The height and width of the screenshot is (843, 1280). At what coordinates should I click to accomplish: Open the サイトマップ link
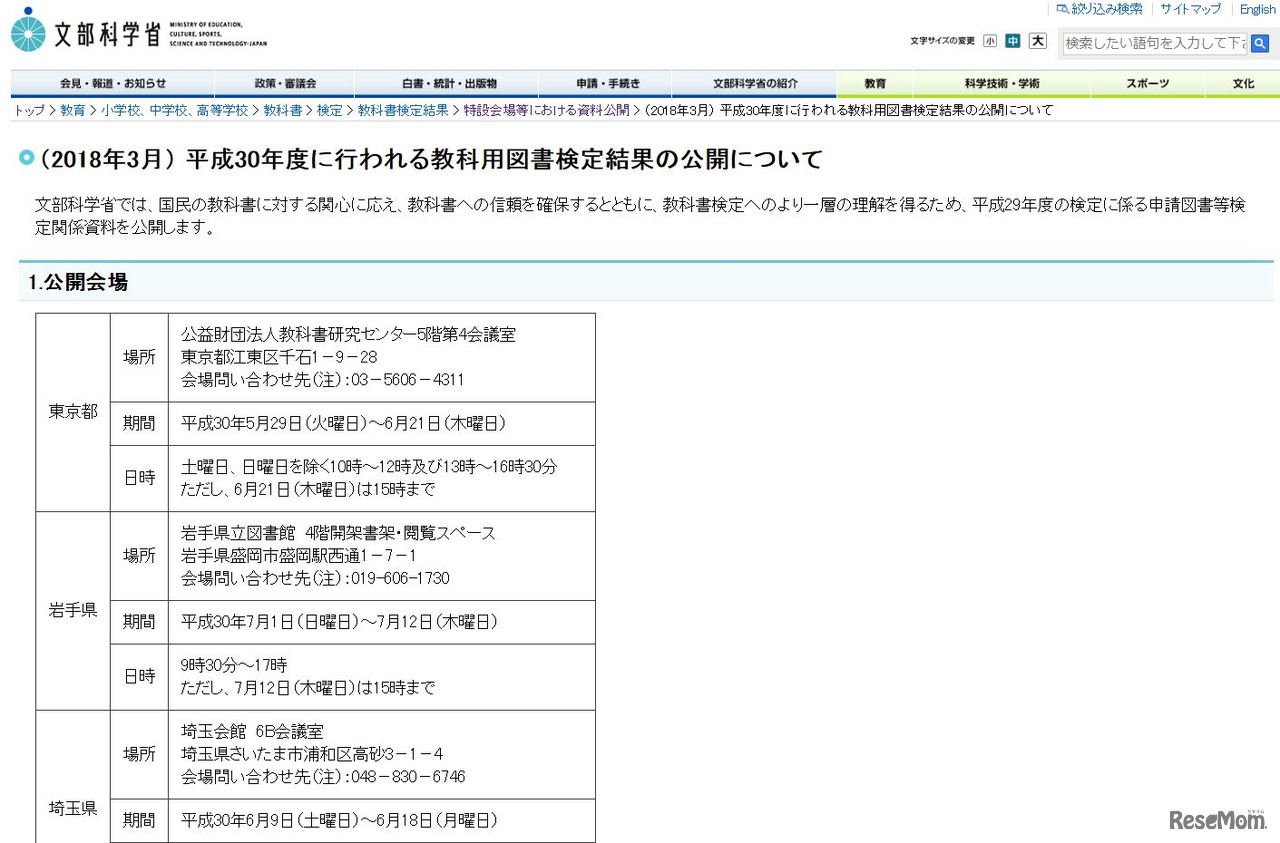click(1190, 9)
